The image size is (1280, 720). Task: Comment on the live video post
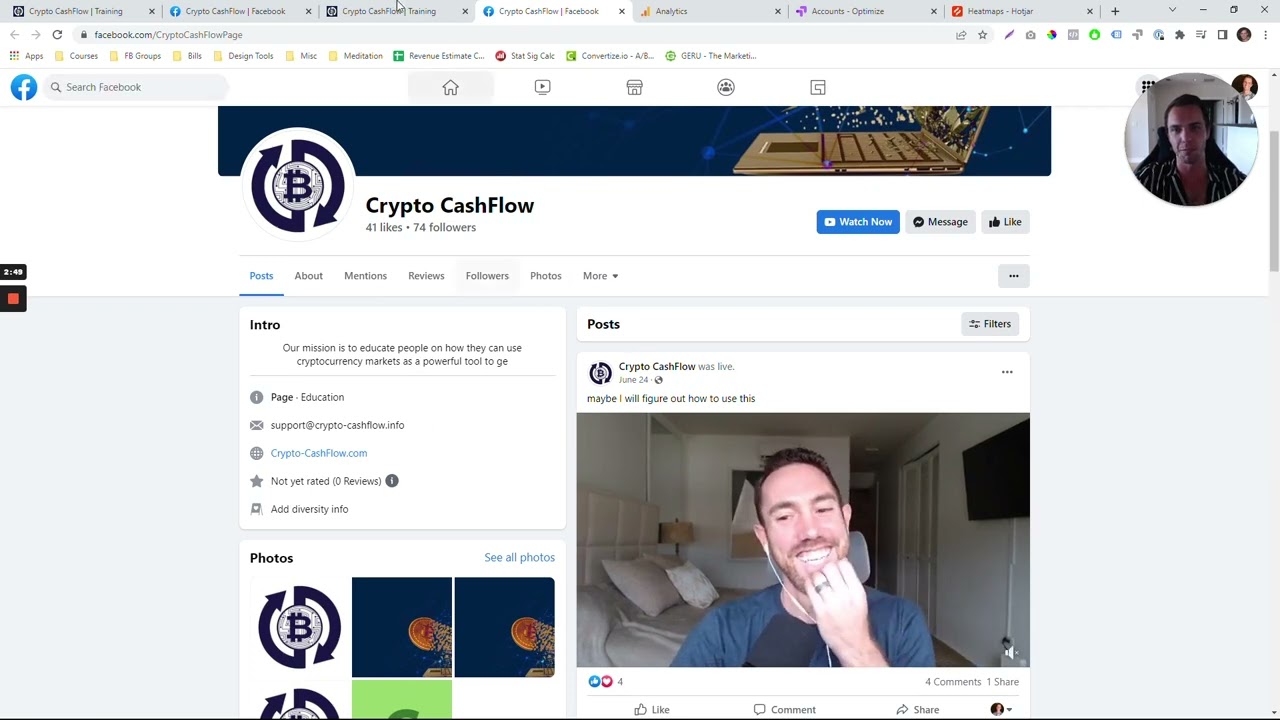click(x=785, y=710)
